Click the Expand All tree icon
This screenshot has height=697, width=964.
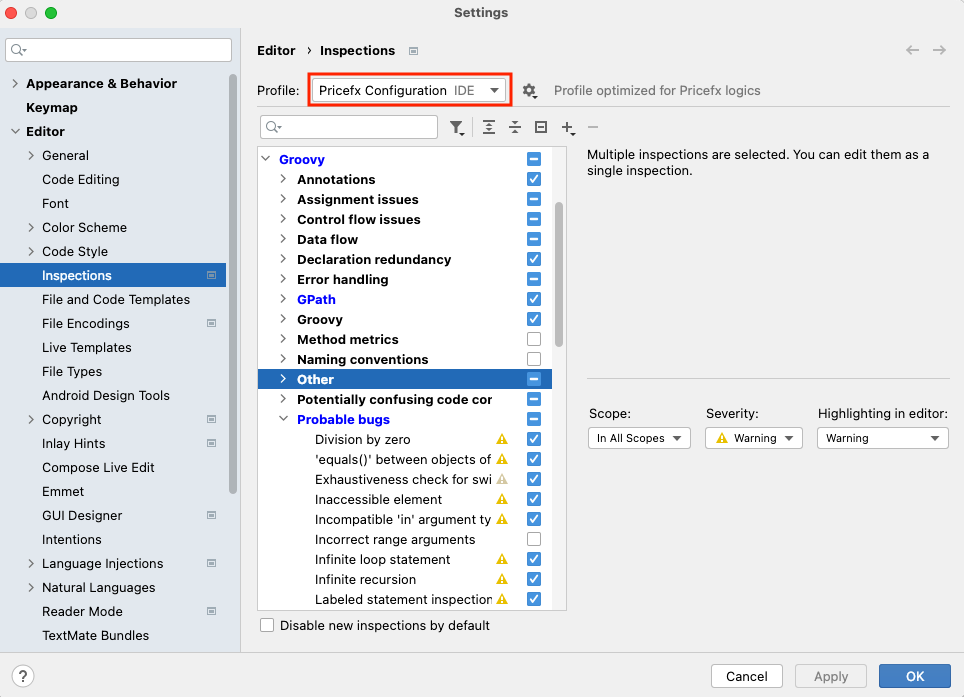[x=489, y=127]
